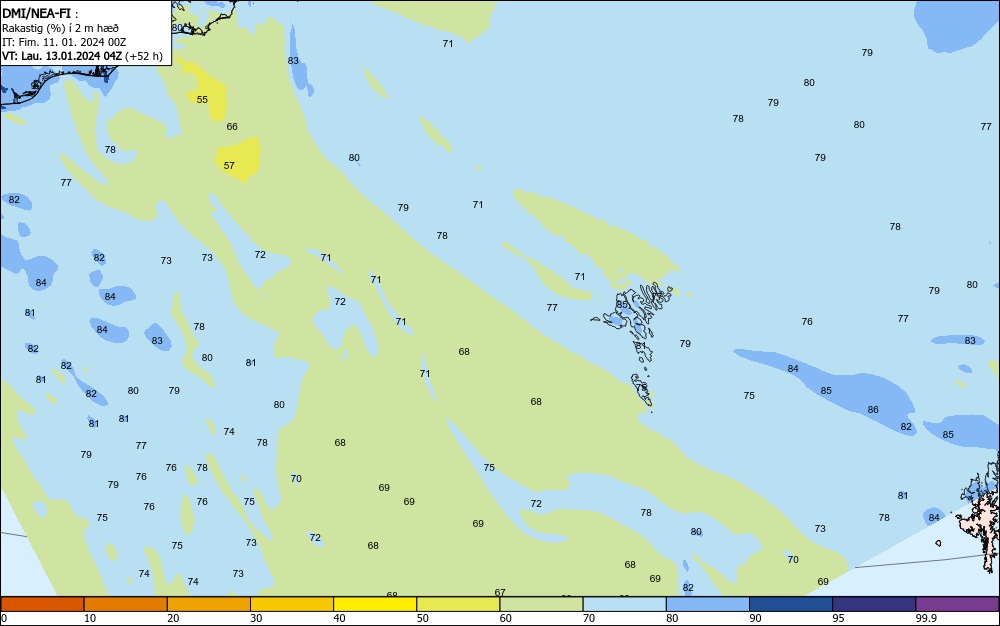Pick the dark indigo 95–99.9 legend swatch

click(874, 604)
